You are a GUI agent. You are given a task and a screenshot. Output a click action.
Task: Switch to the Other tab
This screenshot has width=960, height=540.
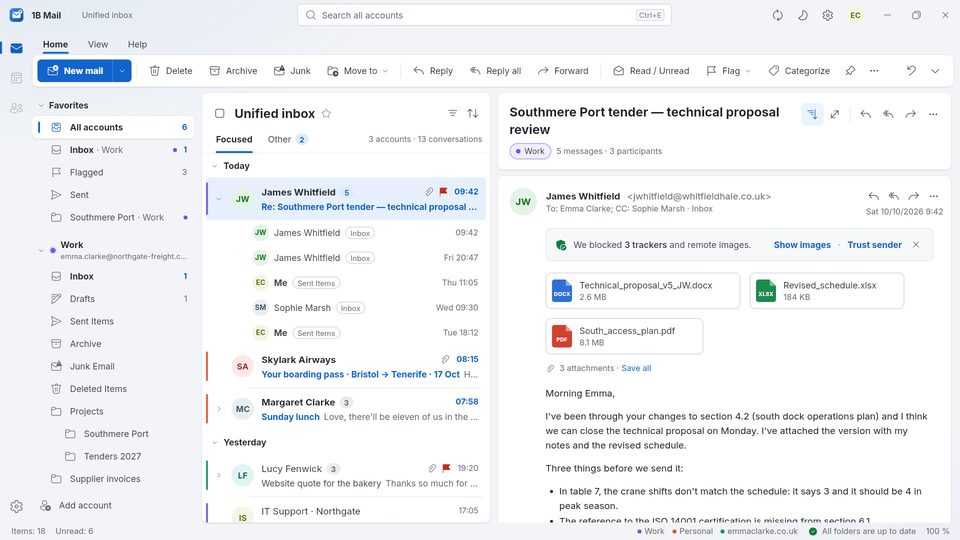pyautogui.click(x=287, y=140)
